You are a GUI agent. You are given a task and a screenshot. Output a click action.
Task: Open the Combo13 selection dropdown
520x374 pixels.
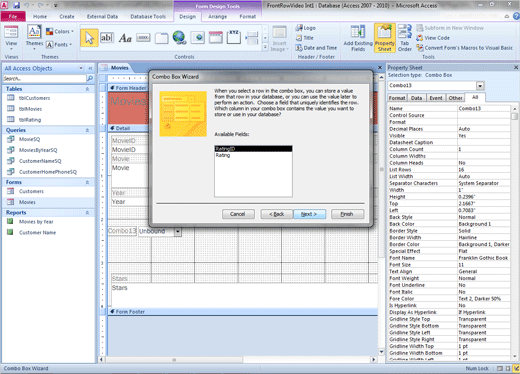pyautogui.click(x=480, y=86)
